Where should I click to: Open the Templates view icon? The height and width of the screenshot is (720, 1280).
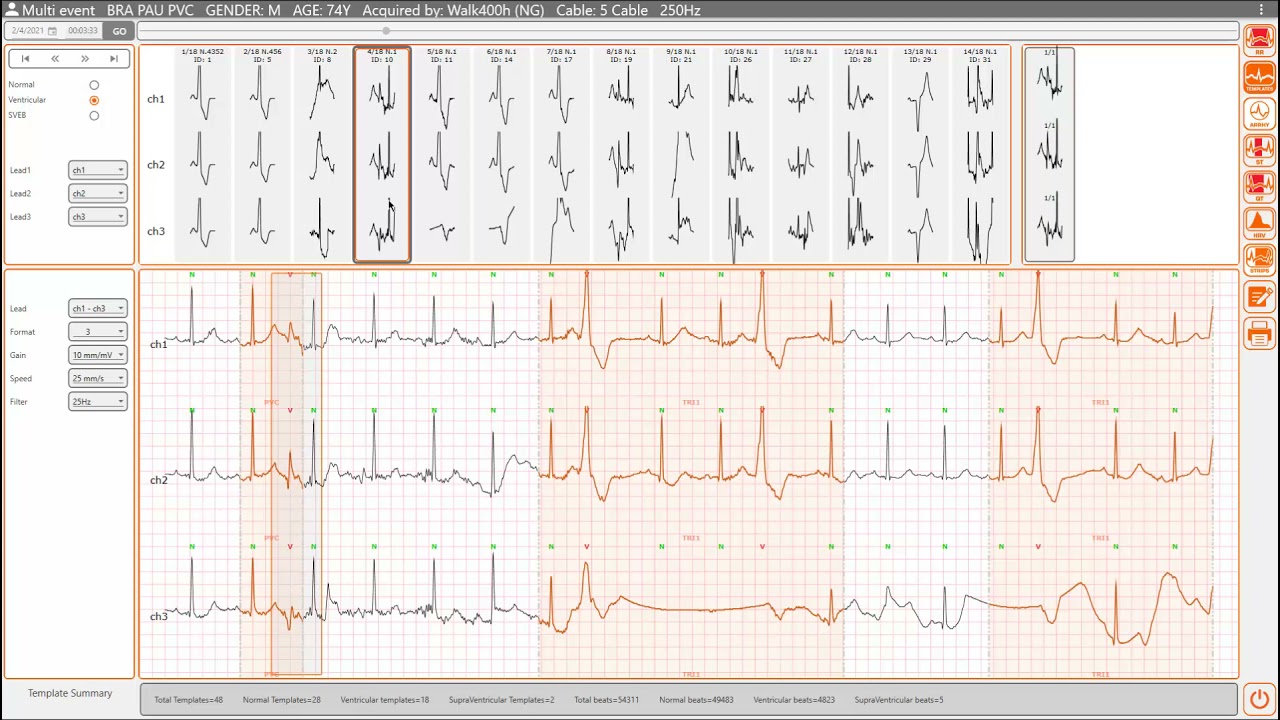click(x=1259, y=77)
